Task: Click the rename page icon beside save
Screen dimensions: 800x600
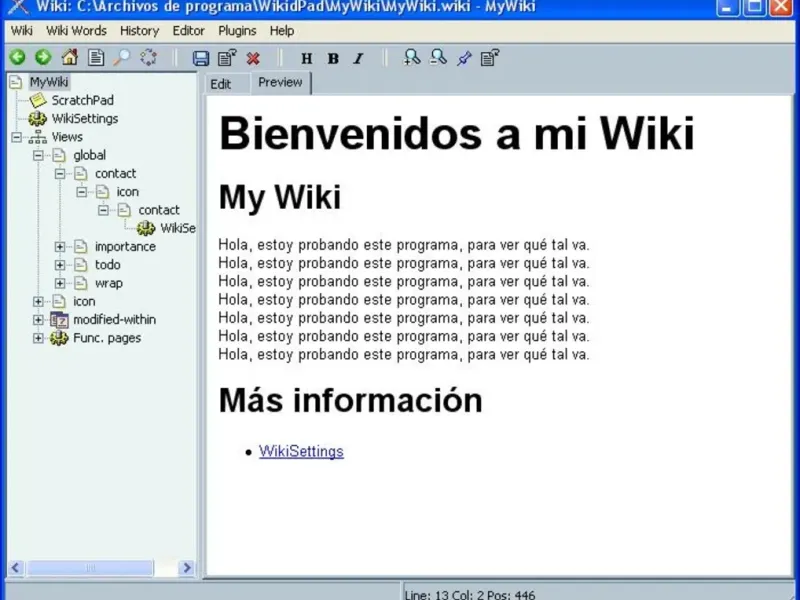Action: click(227, 58)
